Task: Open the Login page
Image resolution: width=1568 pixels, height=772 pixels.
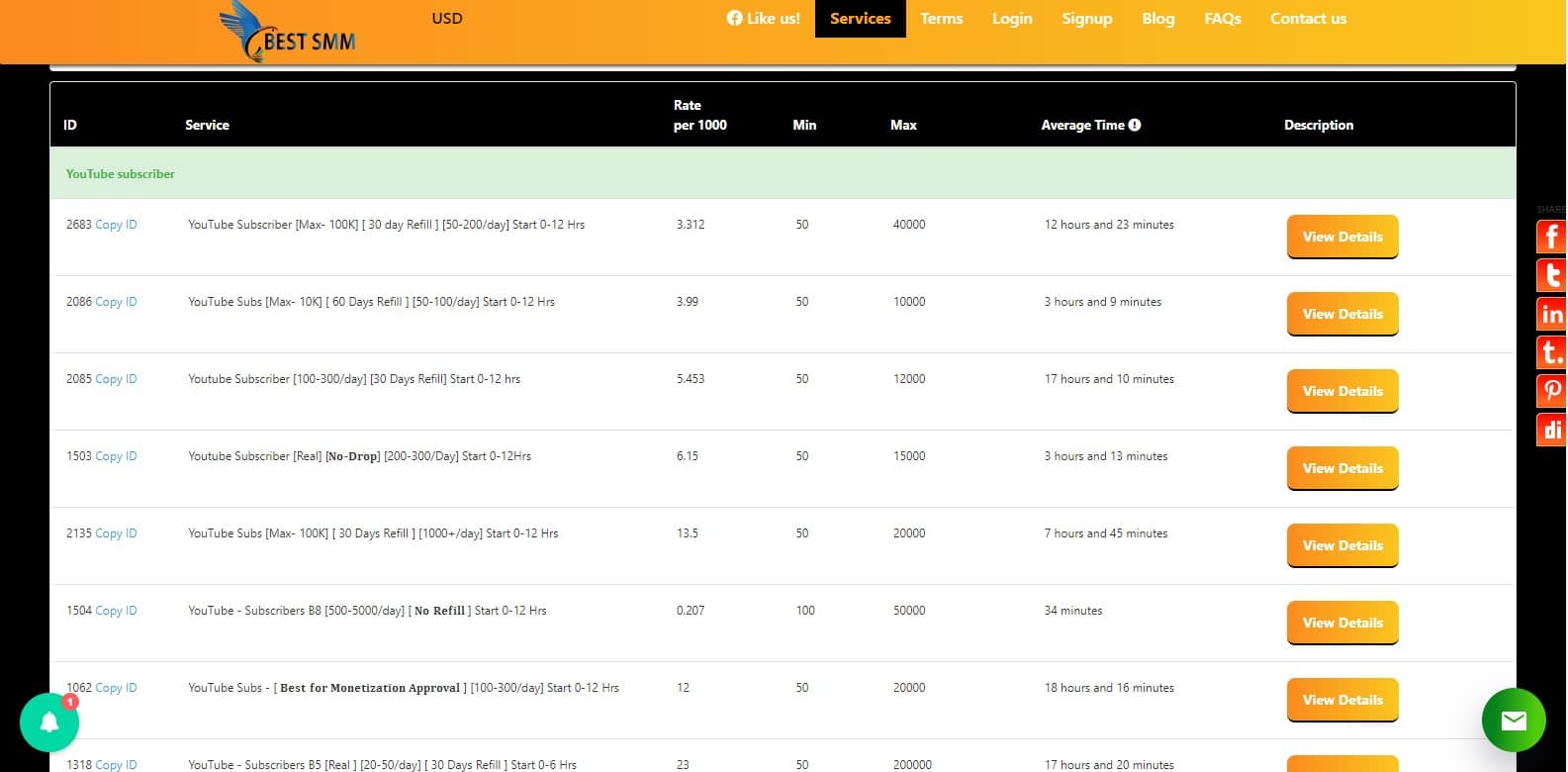Action: point(1012,19)
